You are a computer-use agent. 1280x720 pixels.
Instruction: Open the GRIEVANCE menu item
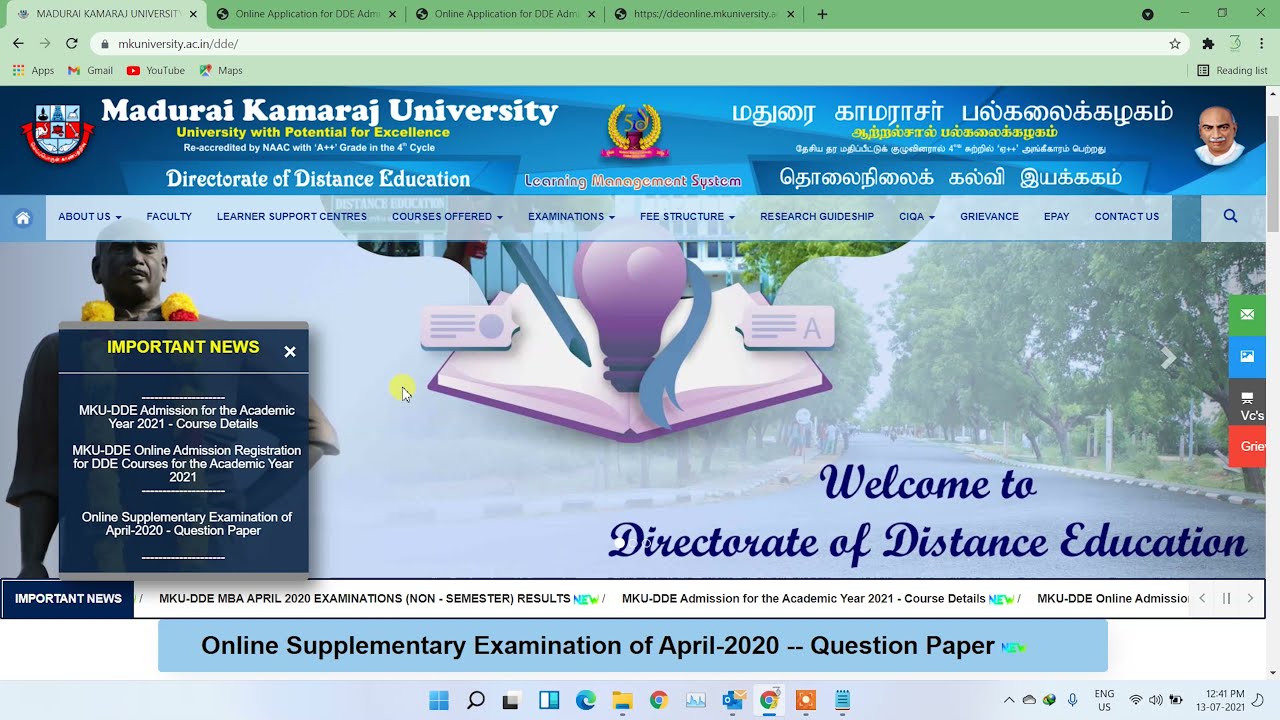[989, 217]
